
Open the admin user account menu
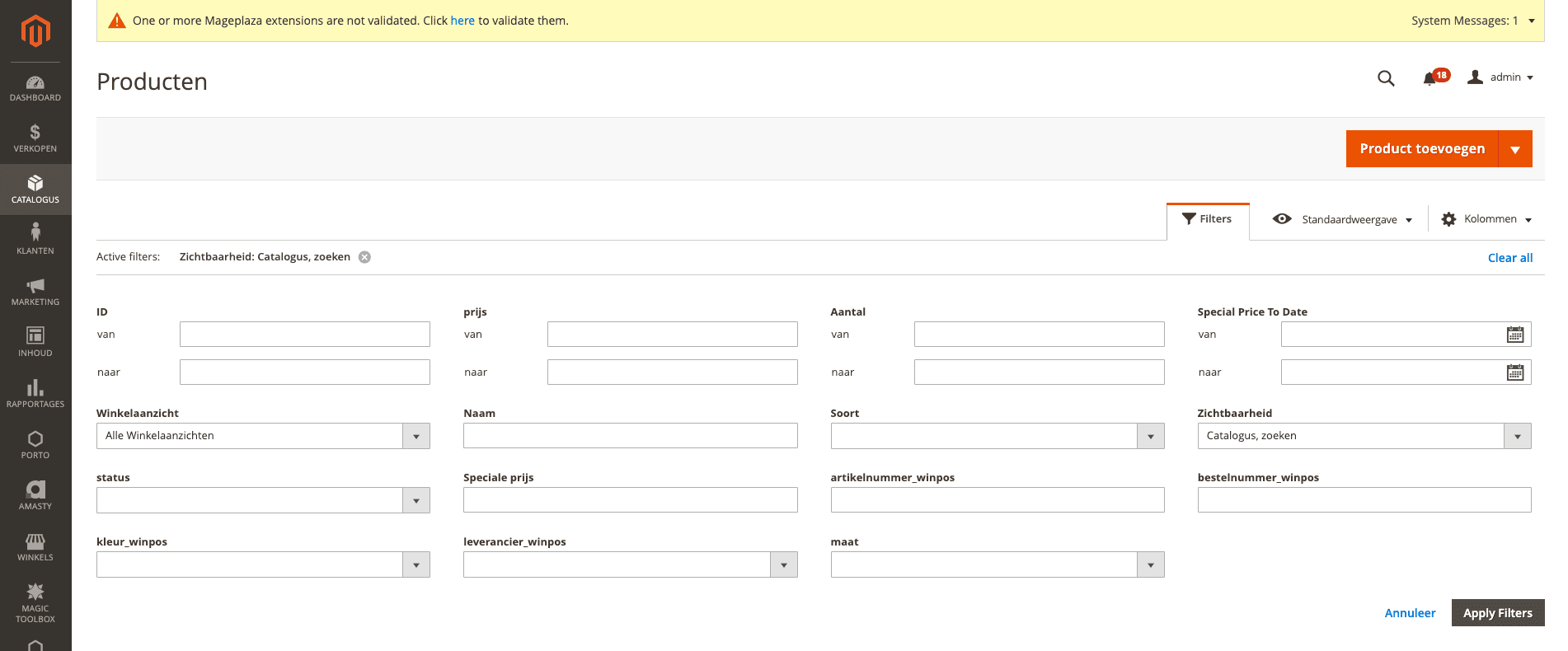coord(1500,77)
